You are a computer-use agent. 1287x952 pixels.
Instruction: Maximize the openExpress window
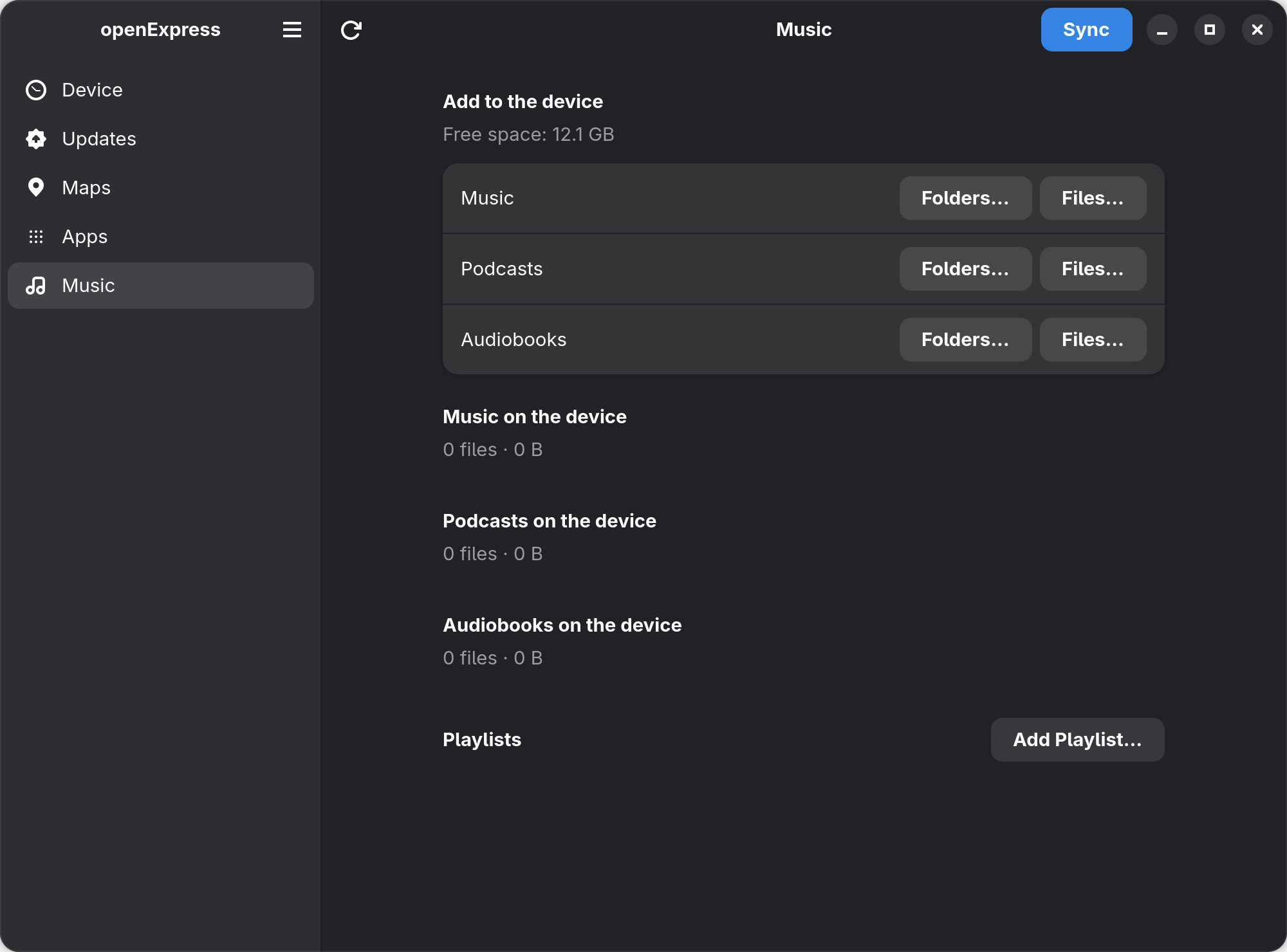[1210, 30]
